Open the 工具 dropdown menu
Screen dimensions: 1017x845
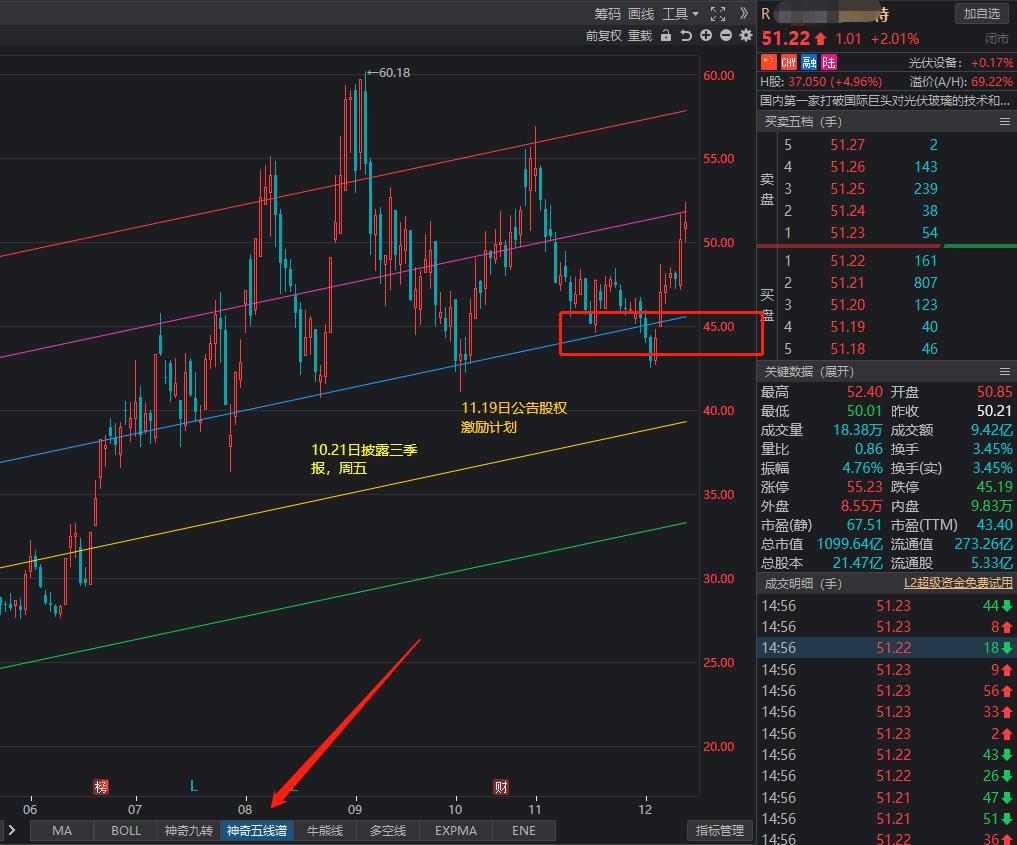tap(680, 14)
